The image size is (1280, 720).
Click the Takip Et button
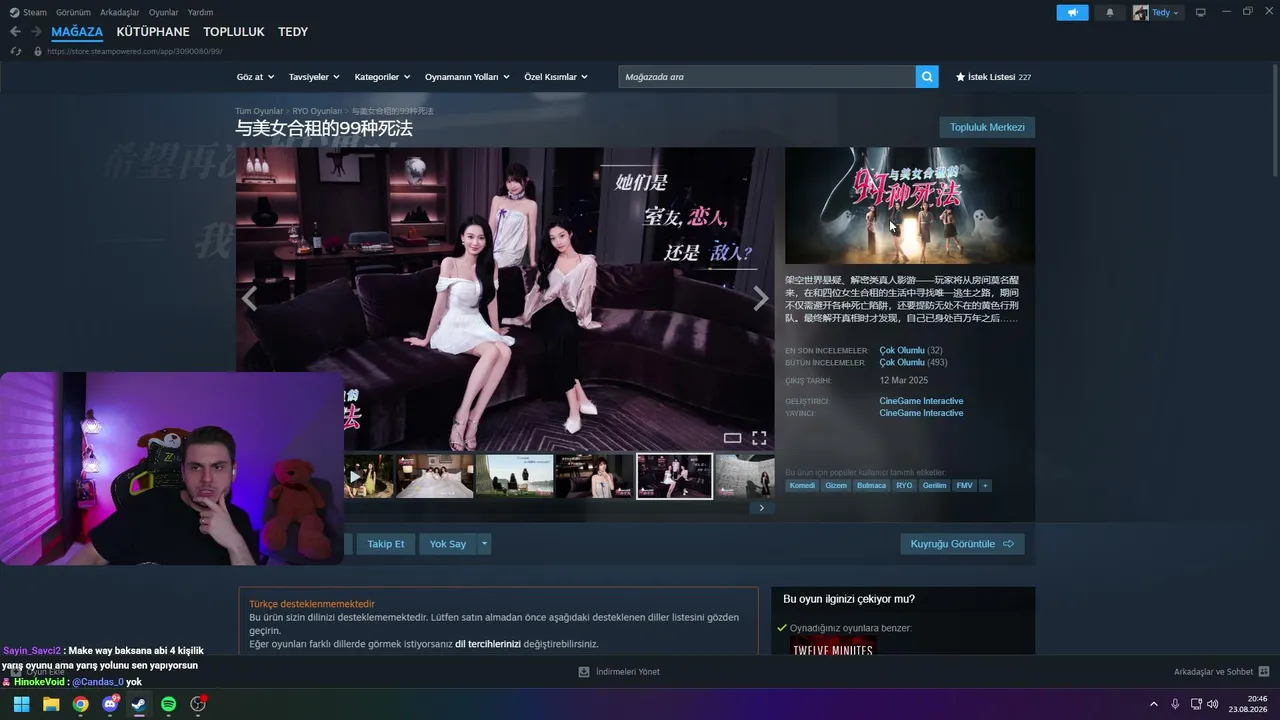coord(386,544)
